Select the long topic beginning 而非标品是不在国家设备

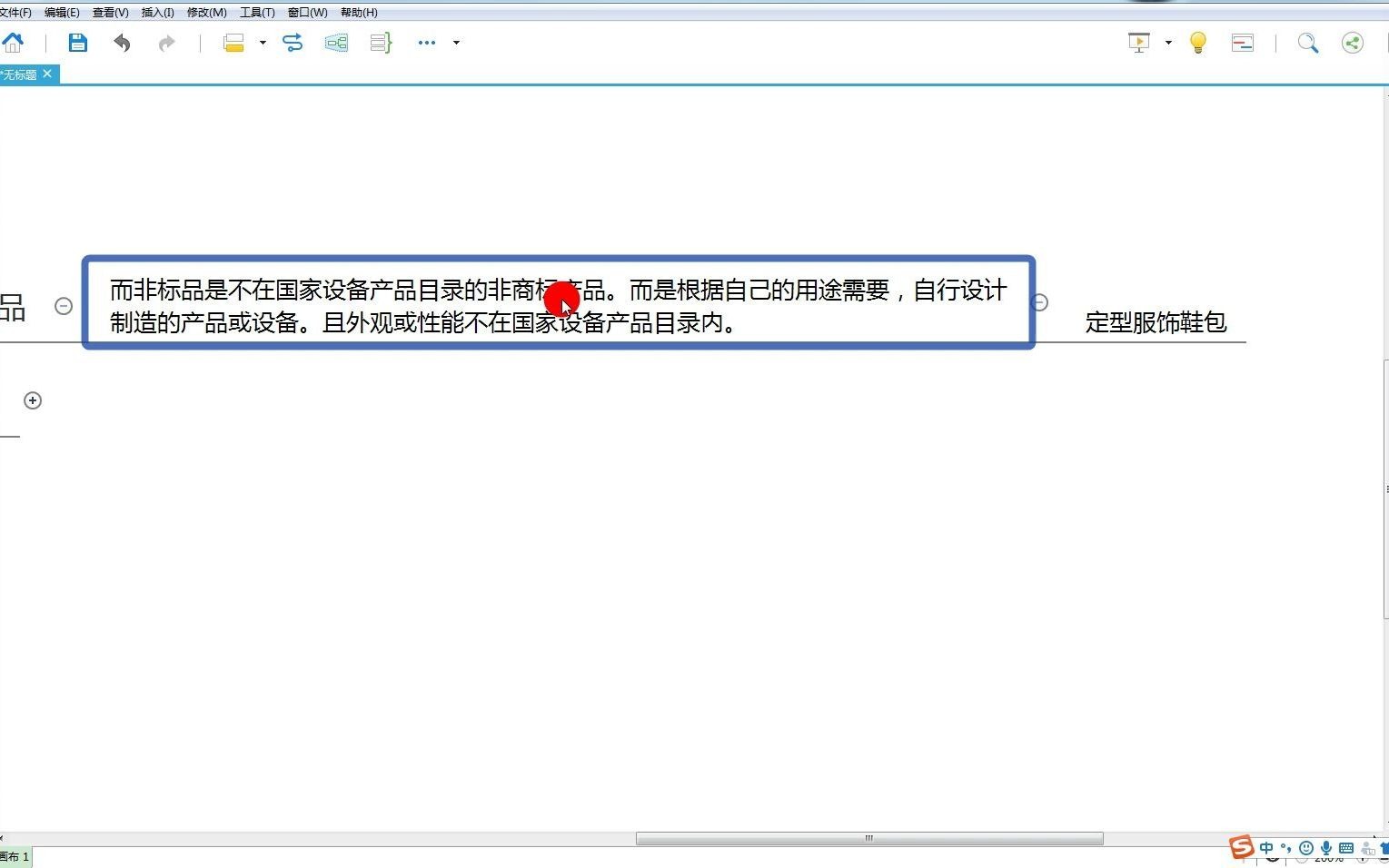click(559, 303)
